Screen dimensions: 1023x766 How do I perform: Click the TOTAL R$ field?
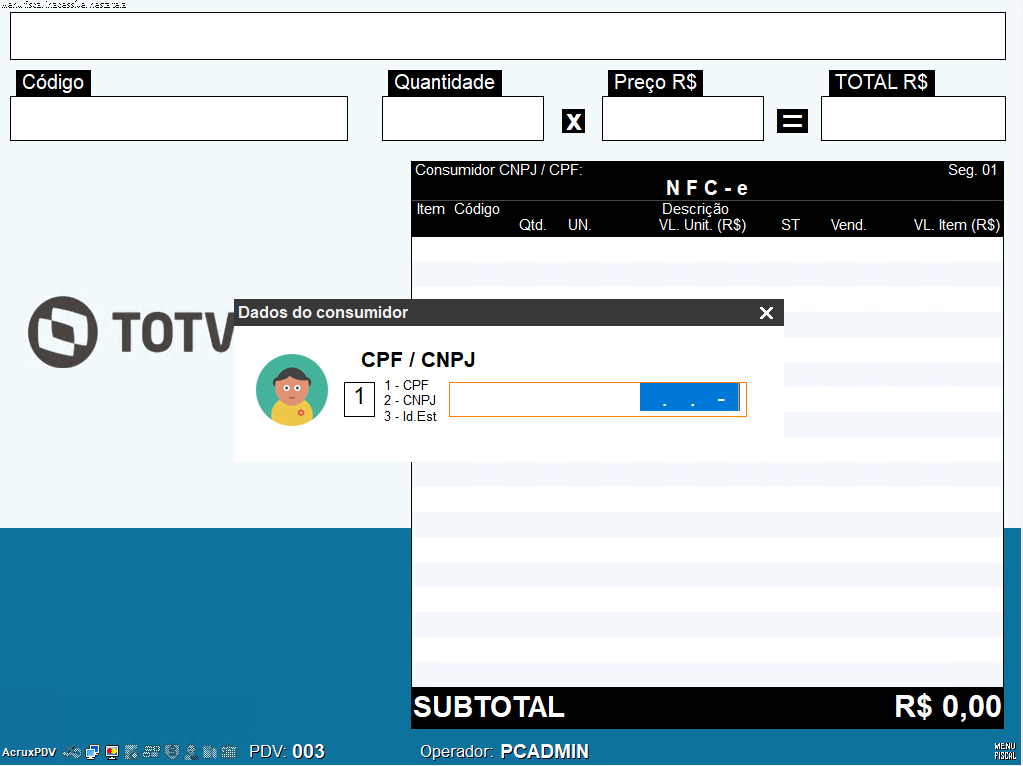tap(913, 118)
